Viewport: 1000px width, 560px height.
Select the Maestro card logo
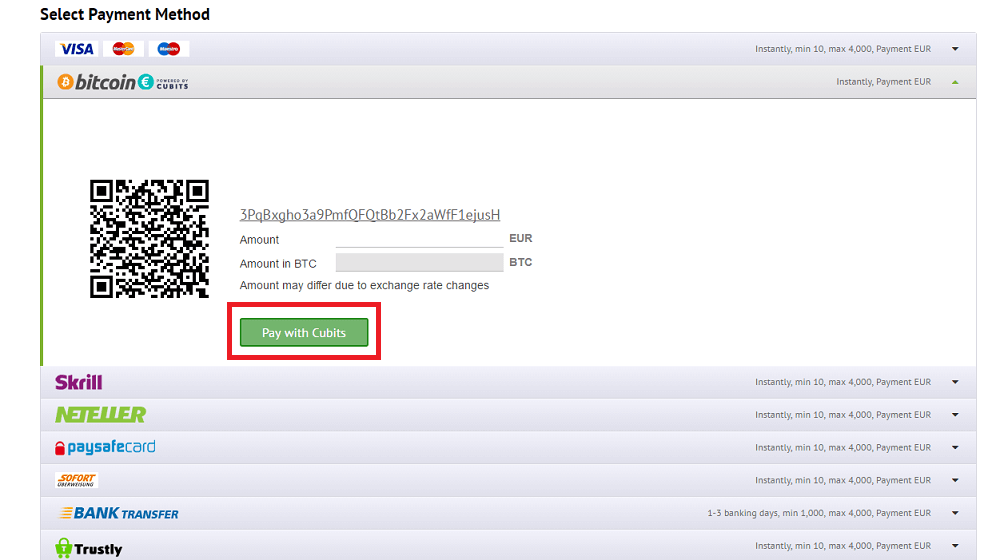(169, 49)
